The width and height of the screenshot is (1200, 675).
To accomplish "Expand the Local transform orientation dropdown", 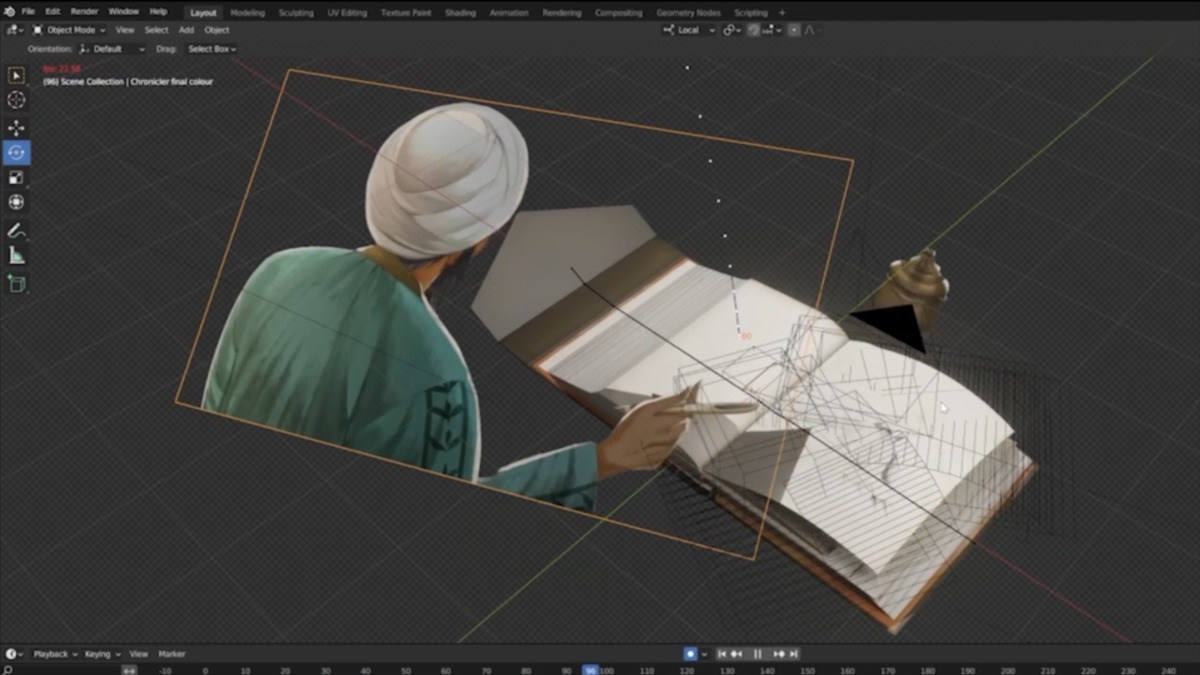I will [690, 30].
